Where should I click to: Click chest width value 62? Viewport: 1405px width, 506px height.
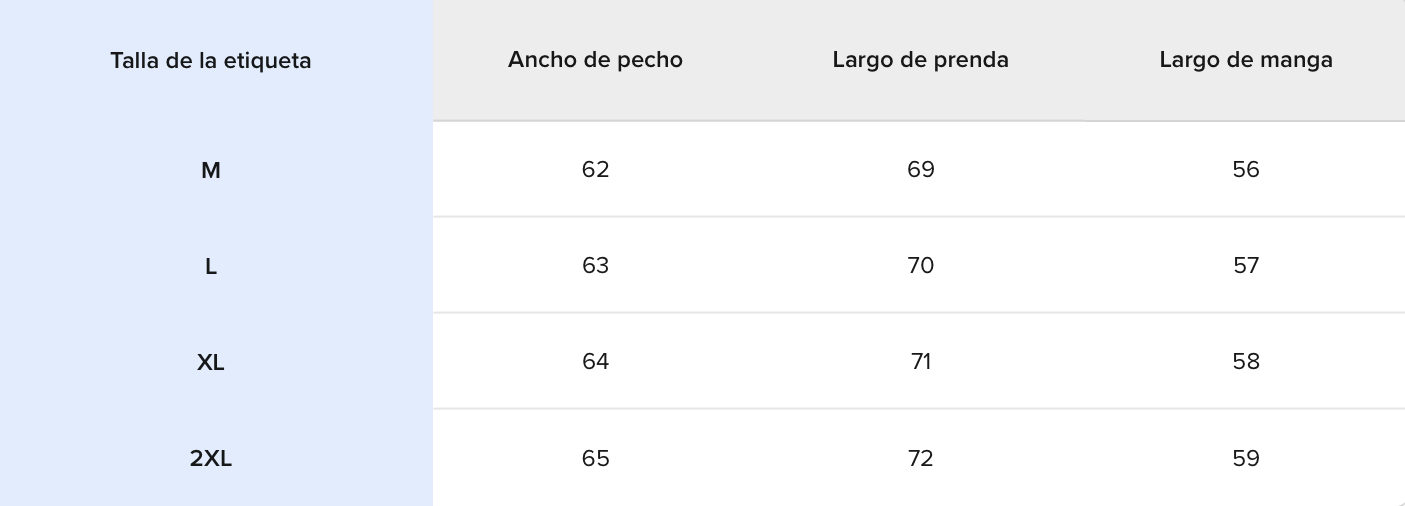click(x=595, y=170)
